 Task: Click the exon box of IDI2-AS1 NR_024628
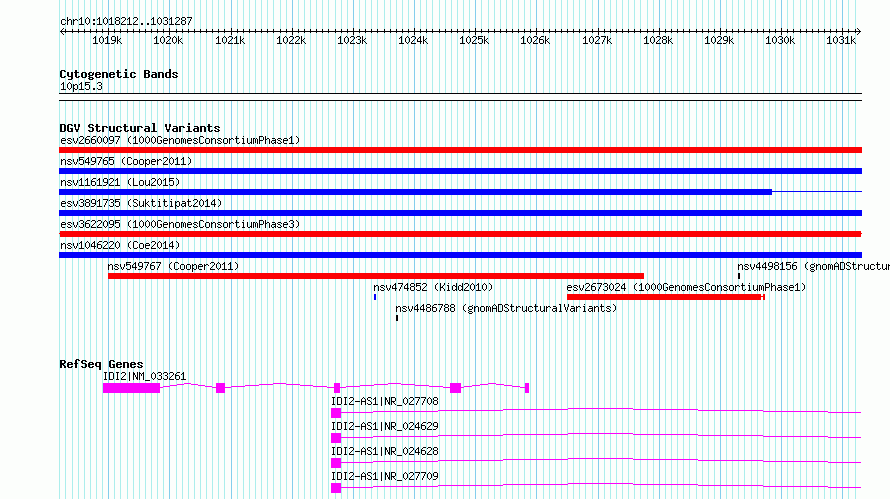tap(336, 463)
